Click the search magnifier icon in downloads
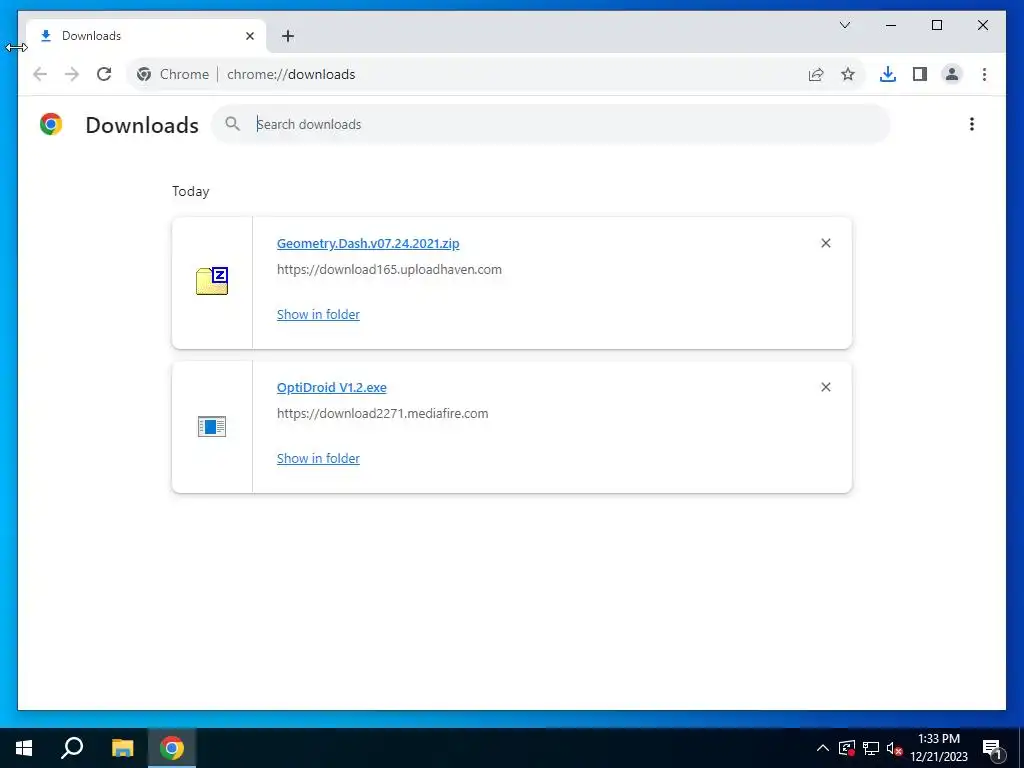Screen dimensions: 1024x768 coord(232,123)
